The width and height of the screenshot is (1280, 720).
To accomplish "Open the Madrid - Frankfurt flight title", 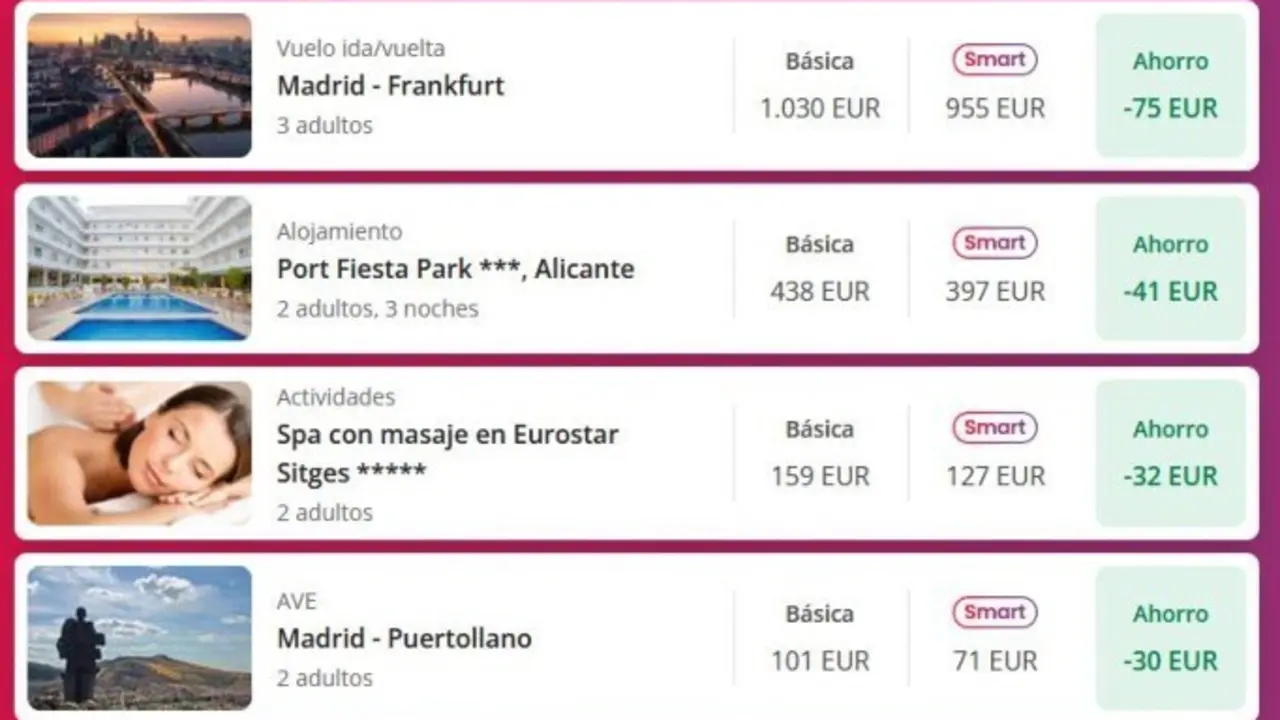I will [390, 86].
